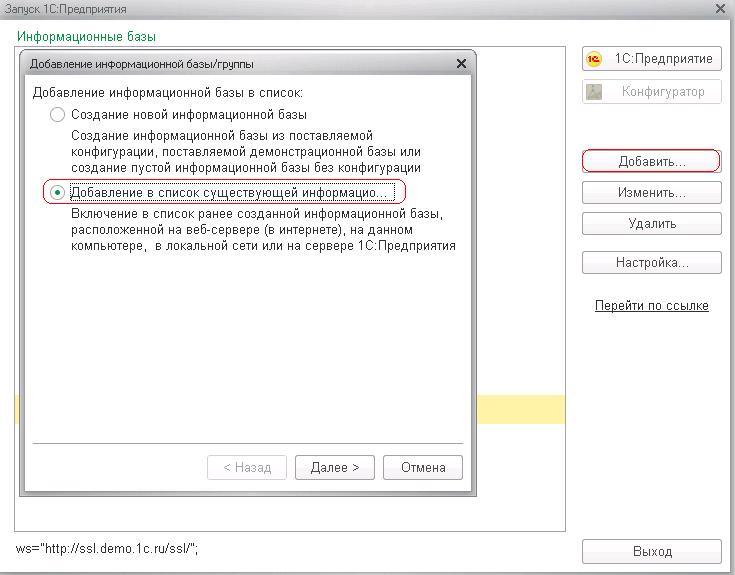The image size is (735, 575).
Task: Click the "Далее >" button
Action: (335, 467)
